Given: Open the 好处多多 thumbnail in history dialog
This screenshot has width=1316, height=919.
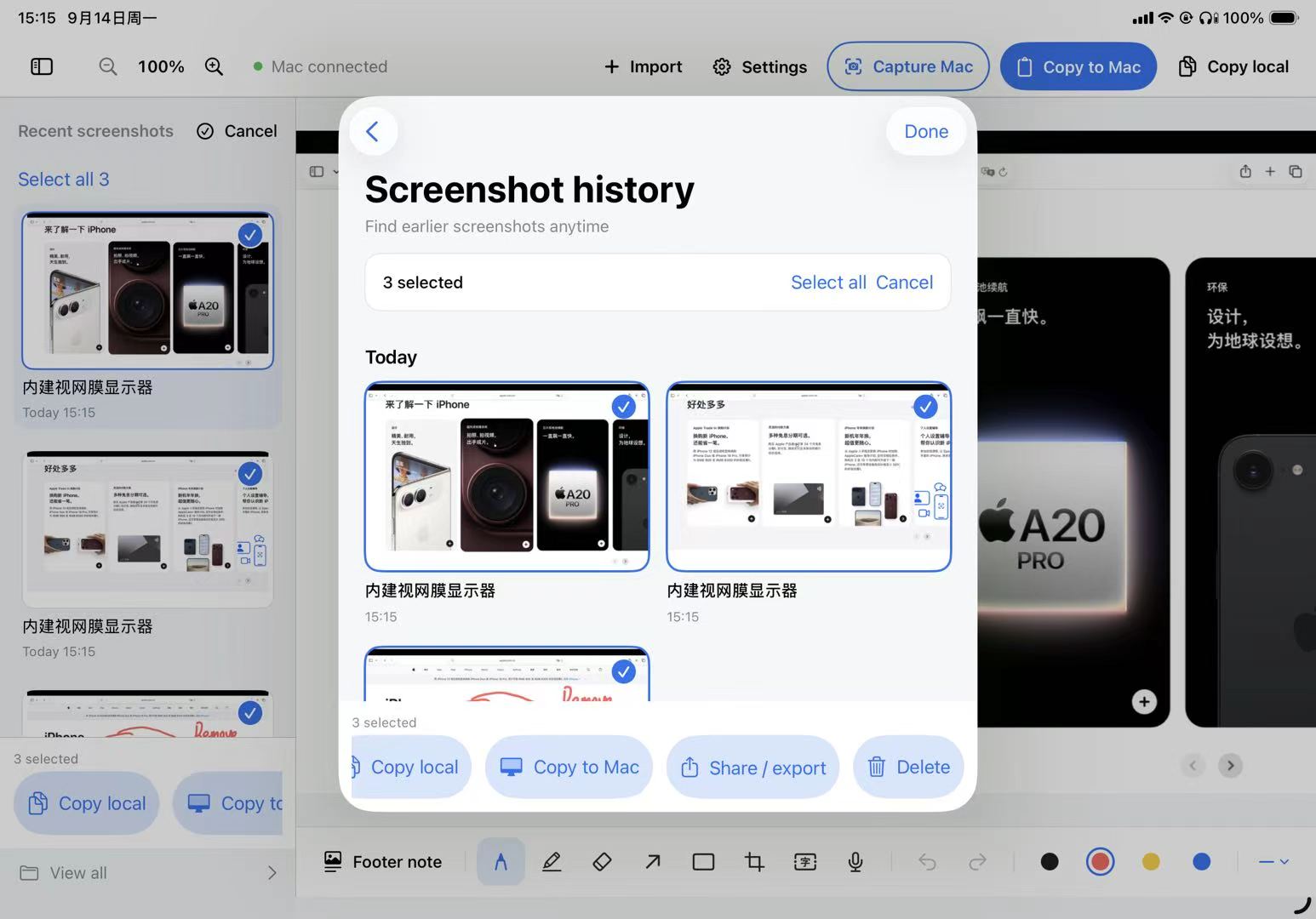Looking at the screenshot, I should 809,477.
